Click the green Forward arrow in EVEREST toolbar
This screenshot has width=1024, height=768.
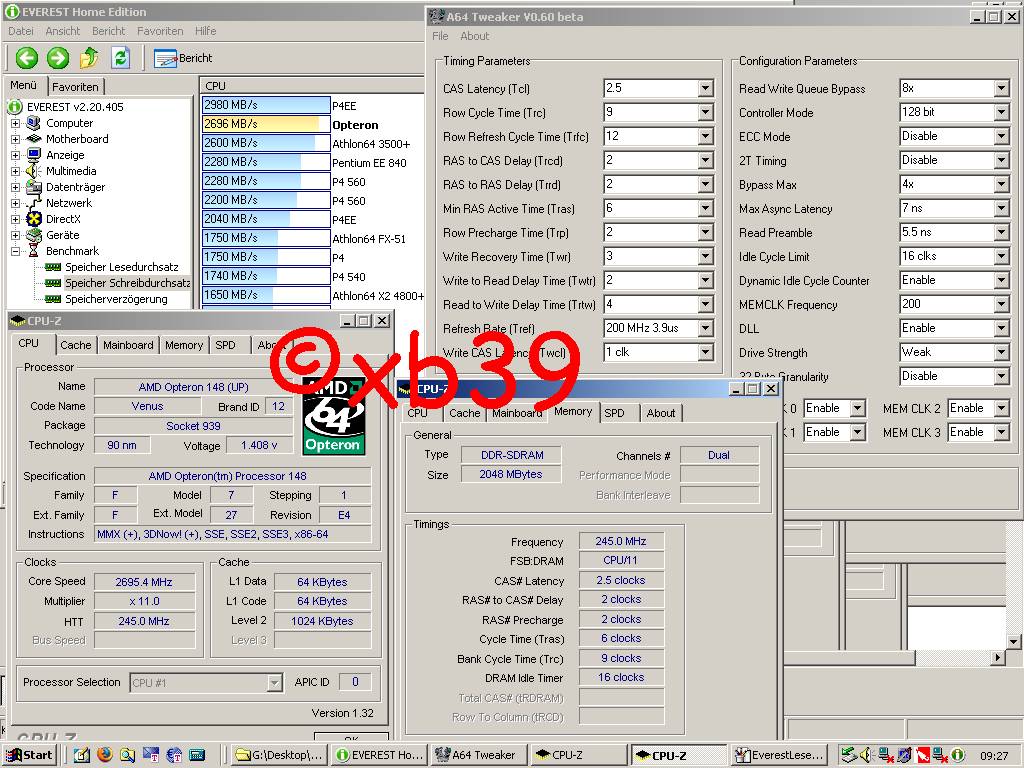pos(57,58)
